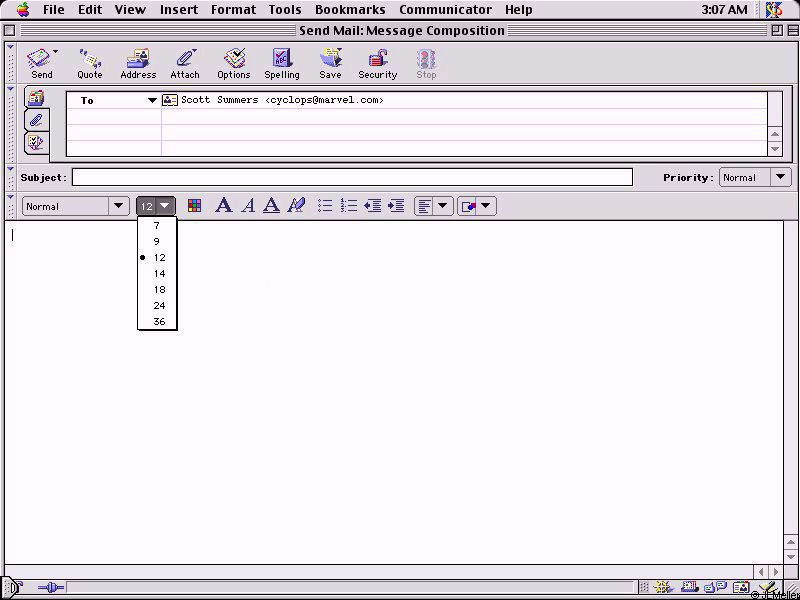Click the address list scroll down arrow
Image resolution: width=800 pixels, height=600 pixels.
click(775, 149)
